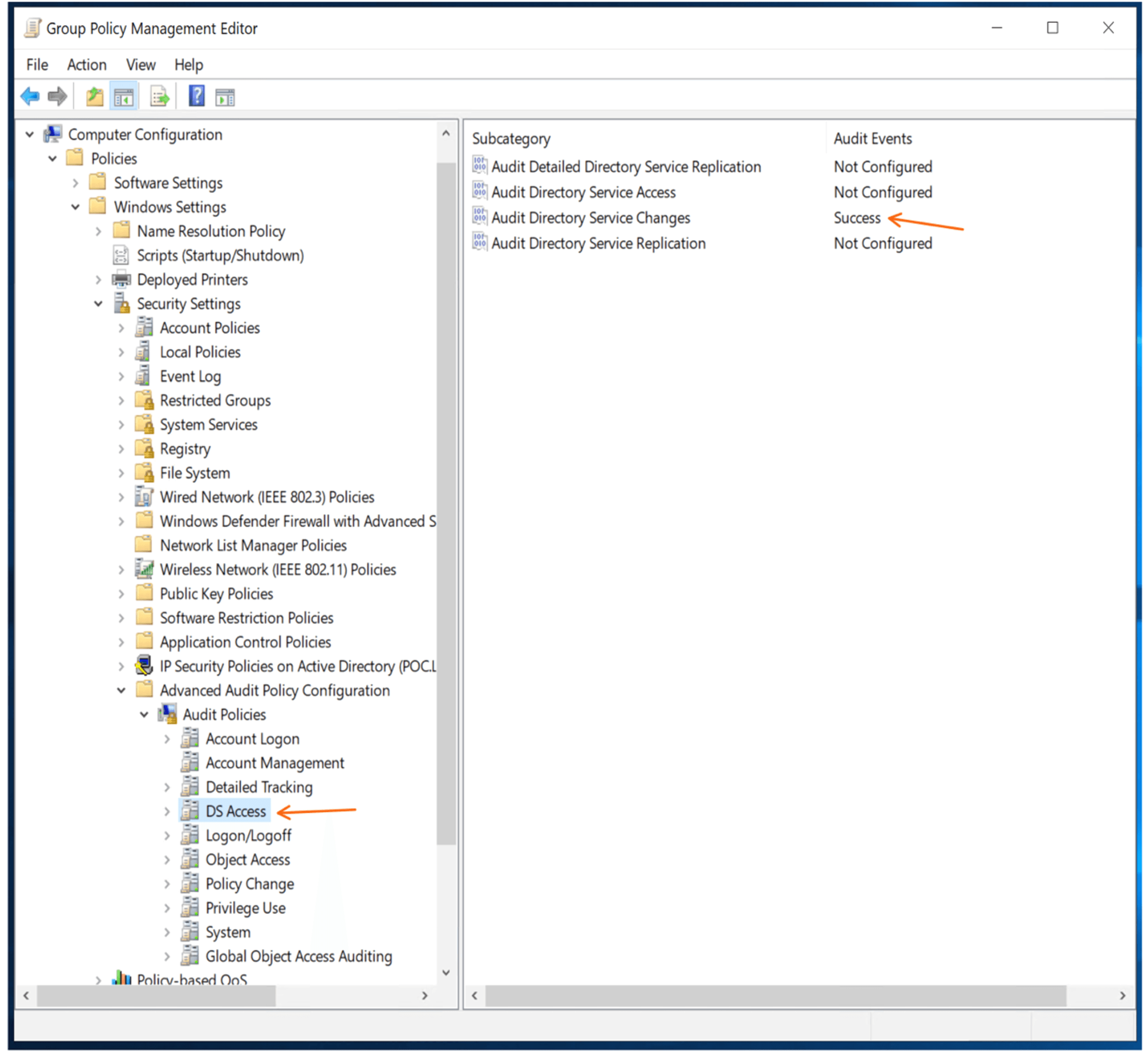Toggle the Show/Hide Console Tree icon

[x=123, y=97]
